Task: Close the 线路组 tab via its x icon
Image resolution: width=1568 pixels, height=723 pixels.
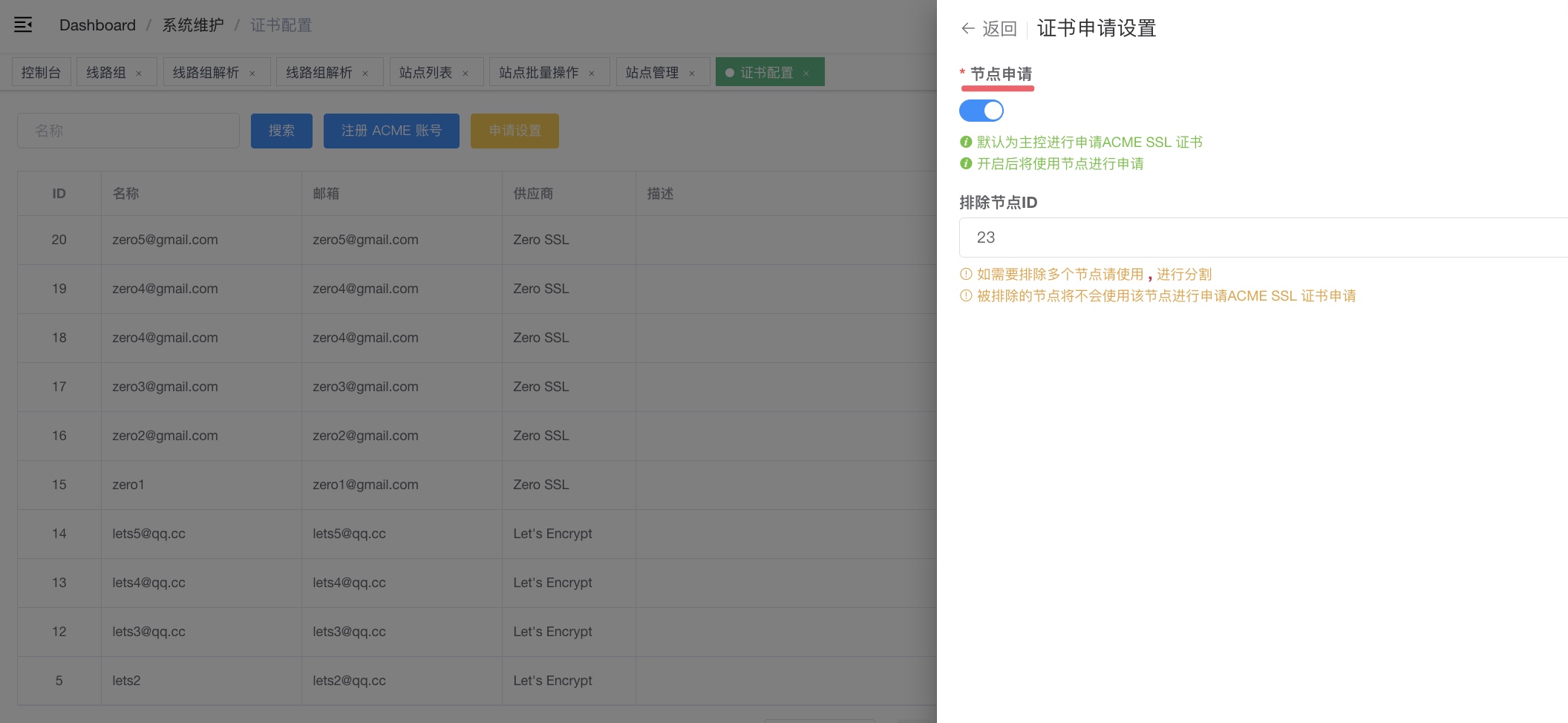Action: coord(139,73)
